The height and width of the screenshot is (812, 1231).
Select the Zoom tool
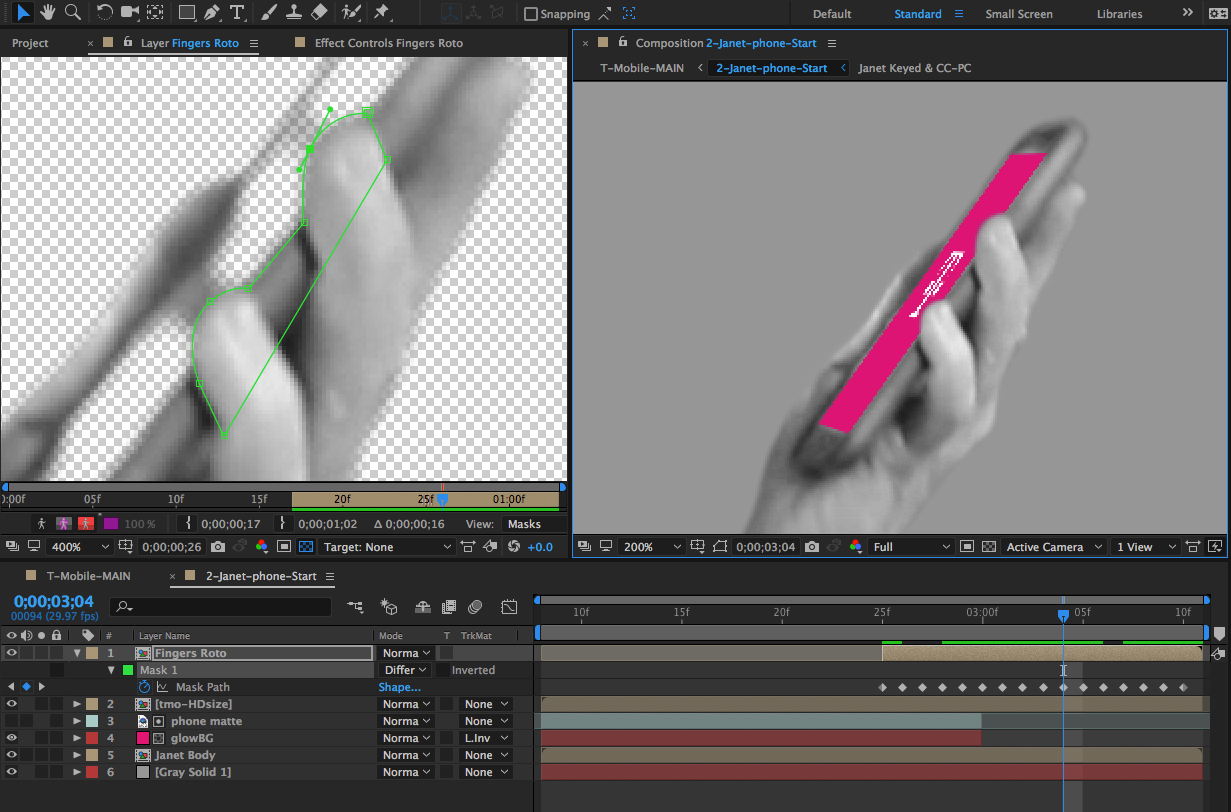click(x=72, y=13)
